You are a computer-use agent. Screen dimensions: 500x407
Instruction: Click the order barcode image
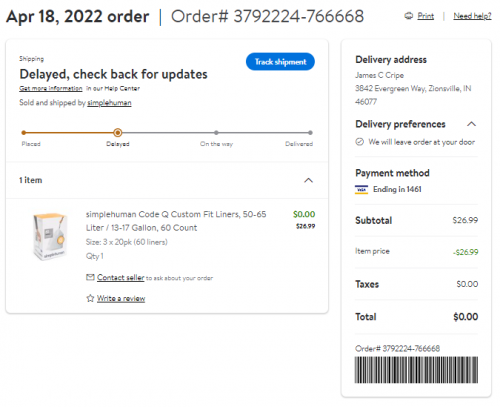coord(416,370)
